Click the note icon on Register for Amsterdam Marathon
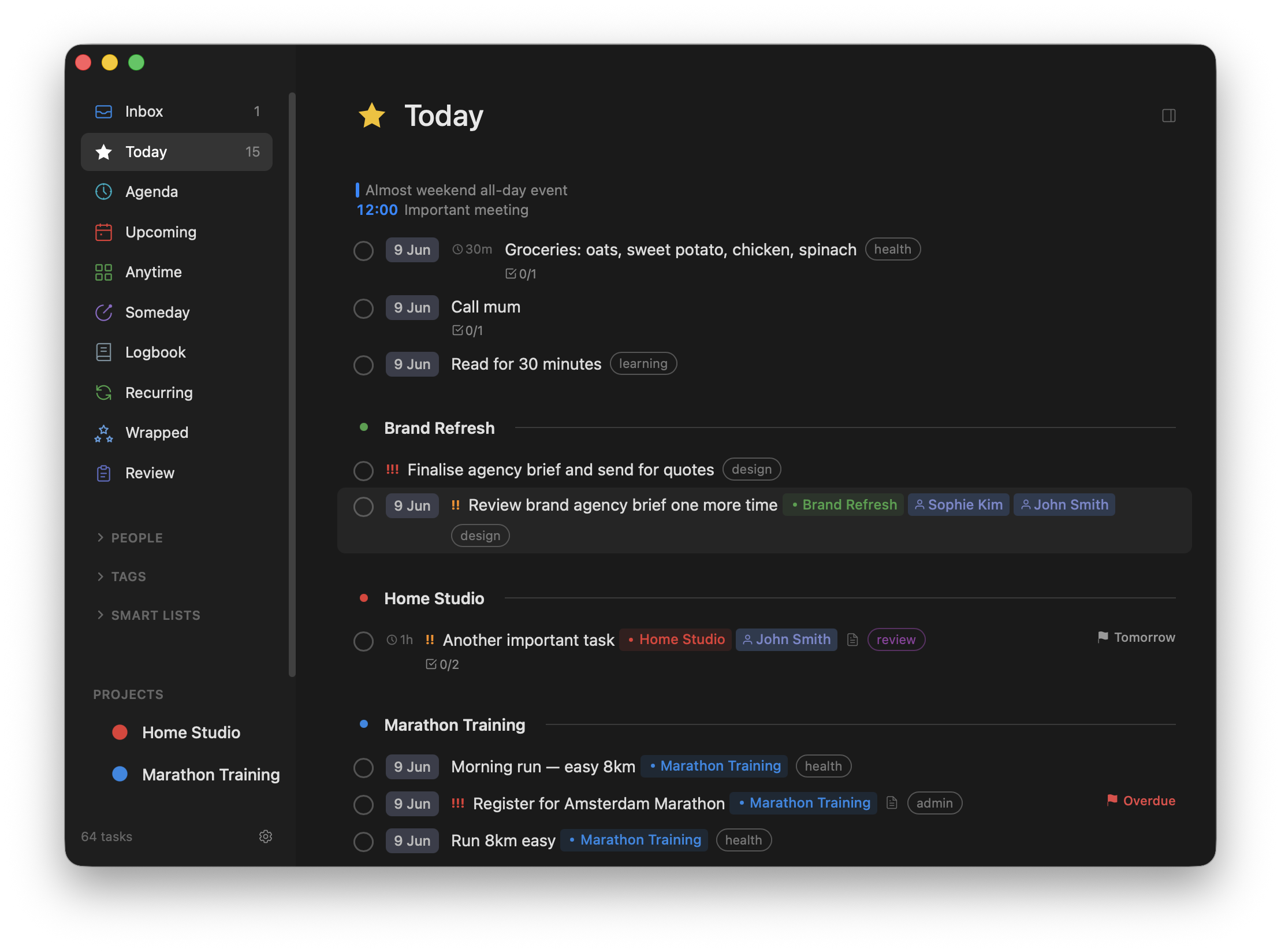 coord(892,803)
